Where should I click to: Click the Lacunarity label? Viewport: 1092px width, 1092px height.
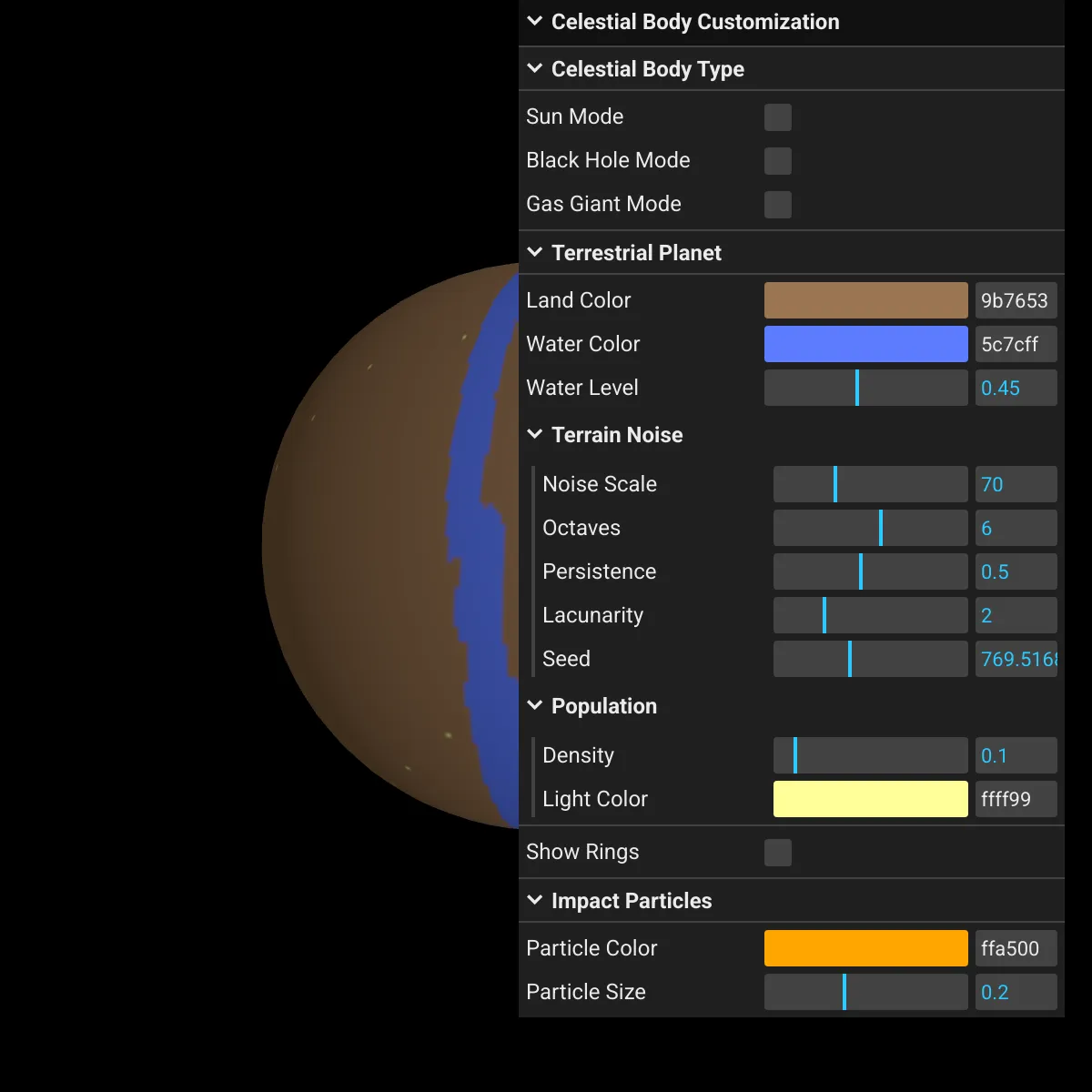[593, 615]
